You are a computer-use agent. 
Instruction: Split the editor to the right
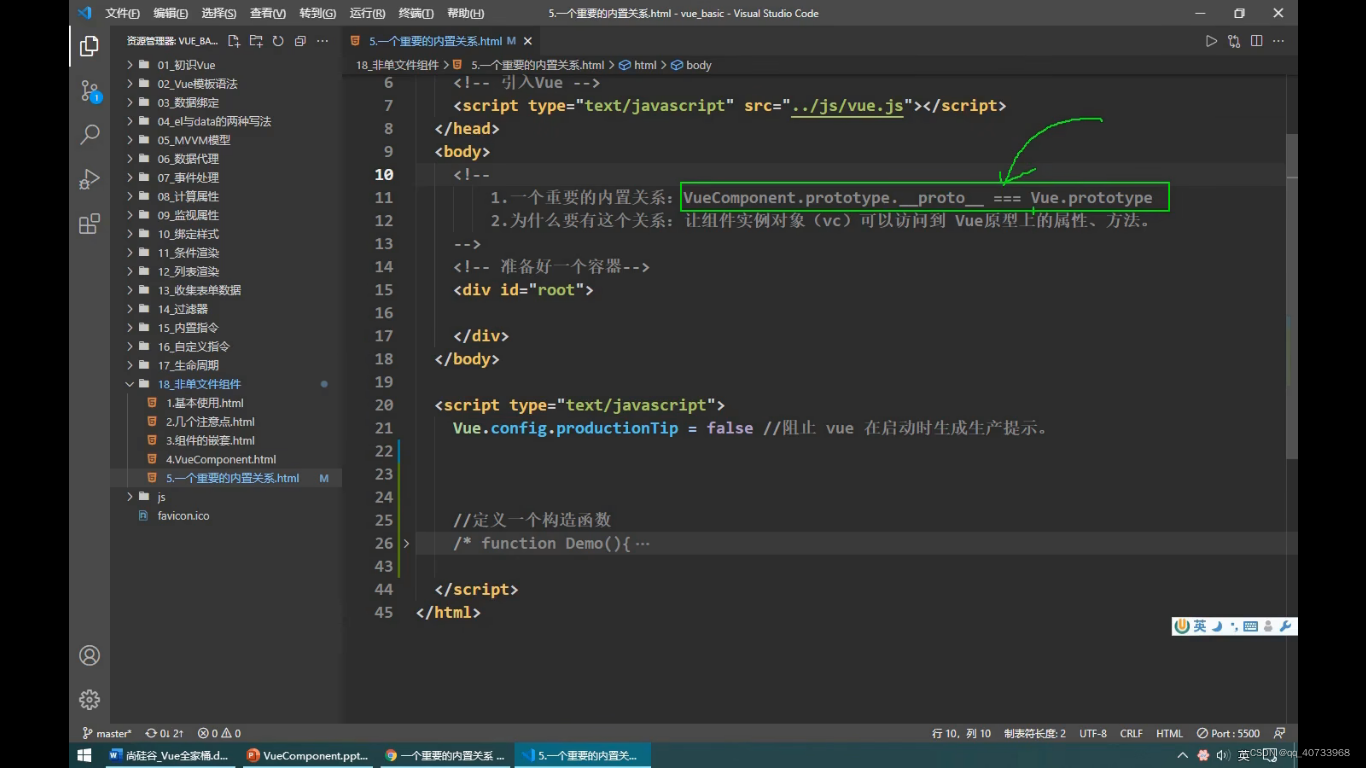[x=1256, y=41]
